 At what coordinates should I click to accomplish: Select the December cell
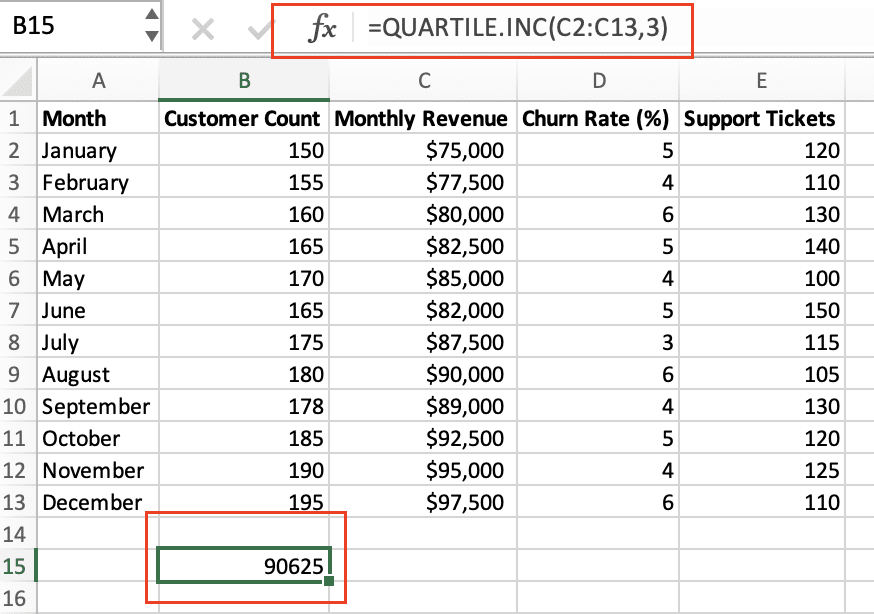[x=98, y=502]
